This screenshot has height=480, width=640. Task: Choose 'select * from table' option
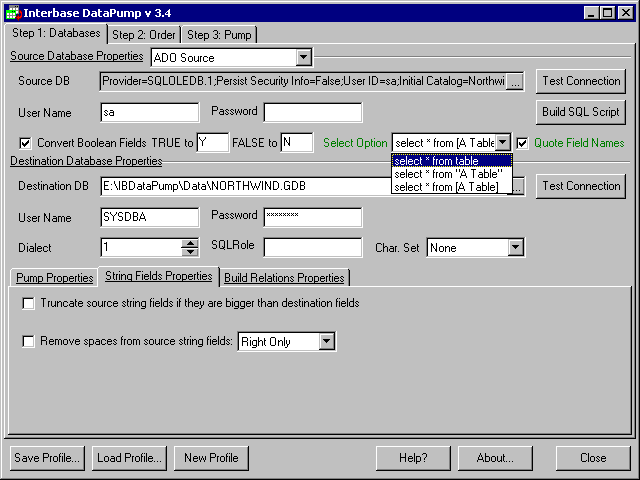coord(452,161)
